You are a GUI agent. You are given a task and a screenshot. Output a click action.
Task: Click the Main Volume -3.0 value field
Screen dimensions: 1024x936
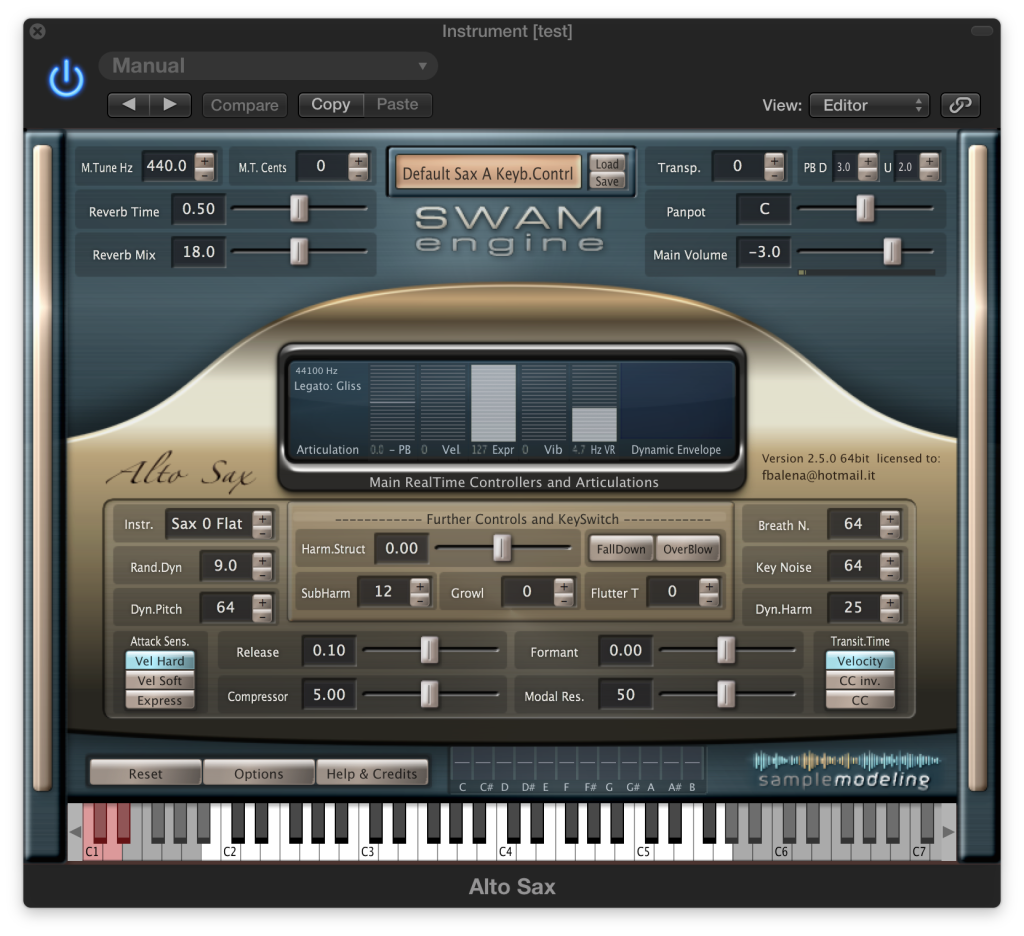764,251
